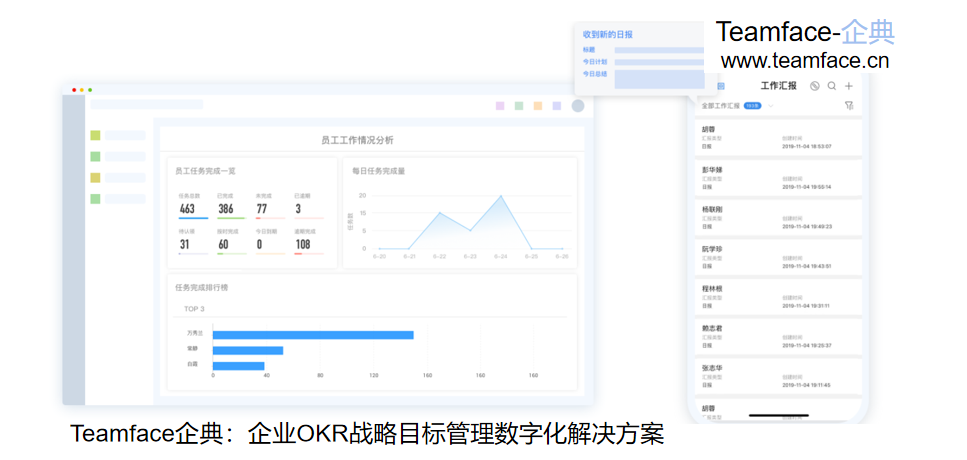The height and width of the screenshot is (460, 967).
Task: Open 胡蓉 report created at 18:53:07
Action: click(x=778, y=138)
